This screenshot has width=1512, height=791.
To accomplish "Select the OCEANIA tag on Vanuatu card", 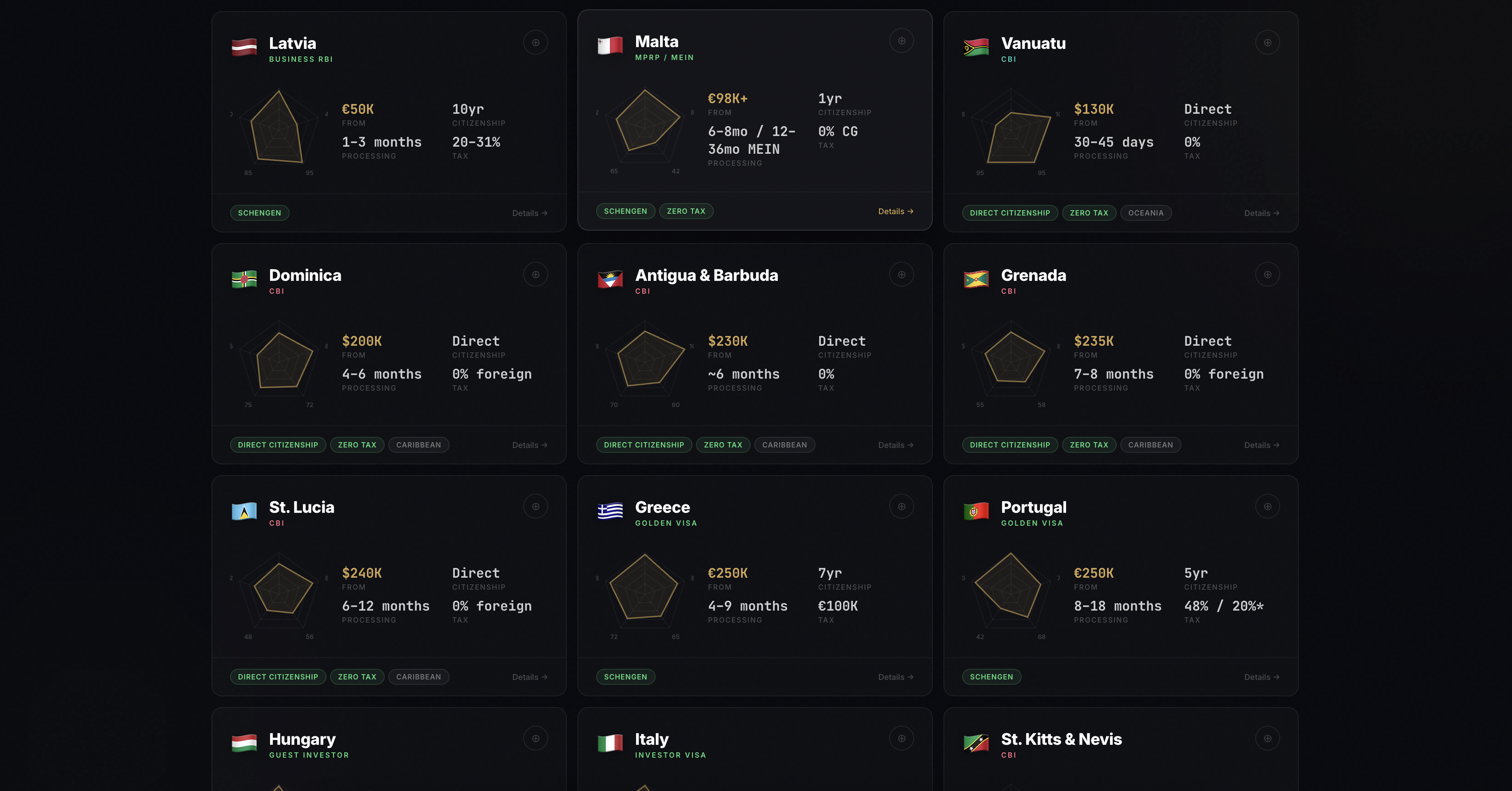I will coord(1145,212).
